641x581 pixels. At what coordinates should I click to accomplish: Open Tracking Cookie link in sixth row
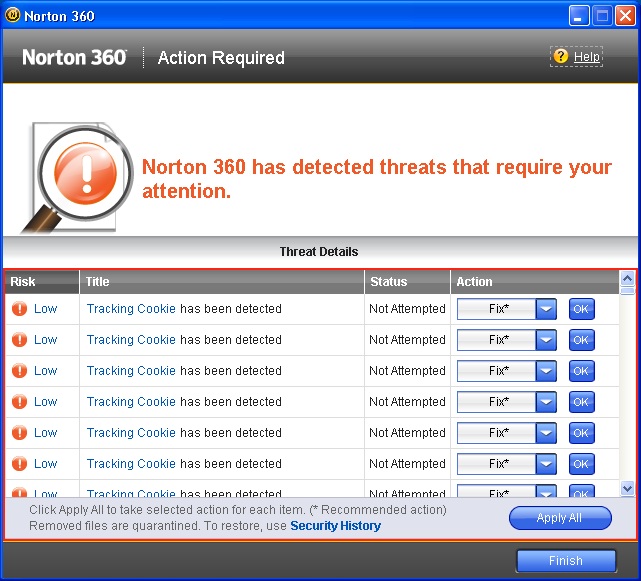point(131,464)
